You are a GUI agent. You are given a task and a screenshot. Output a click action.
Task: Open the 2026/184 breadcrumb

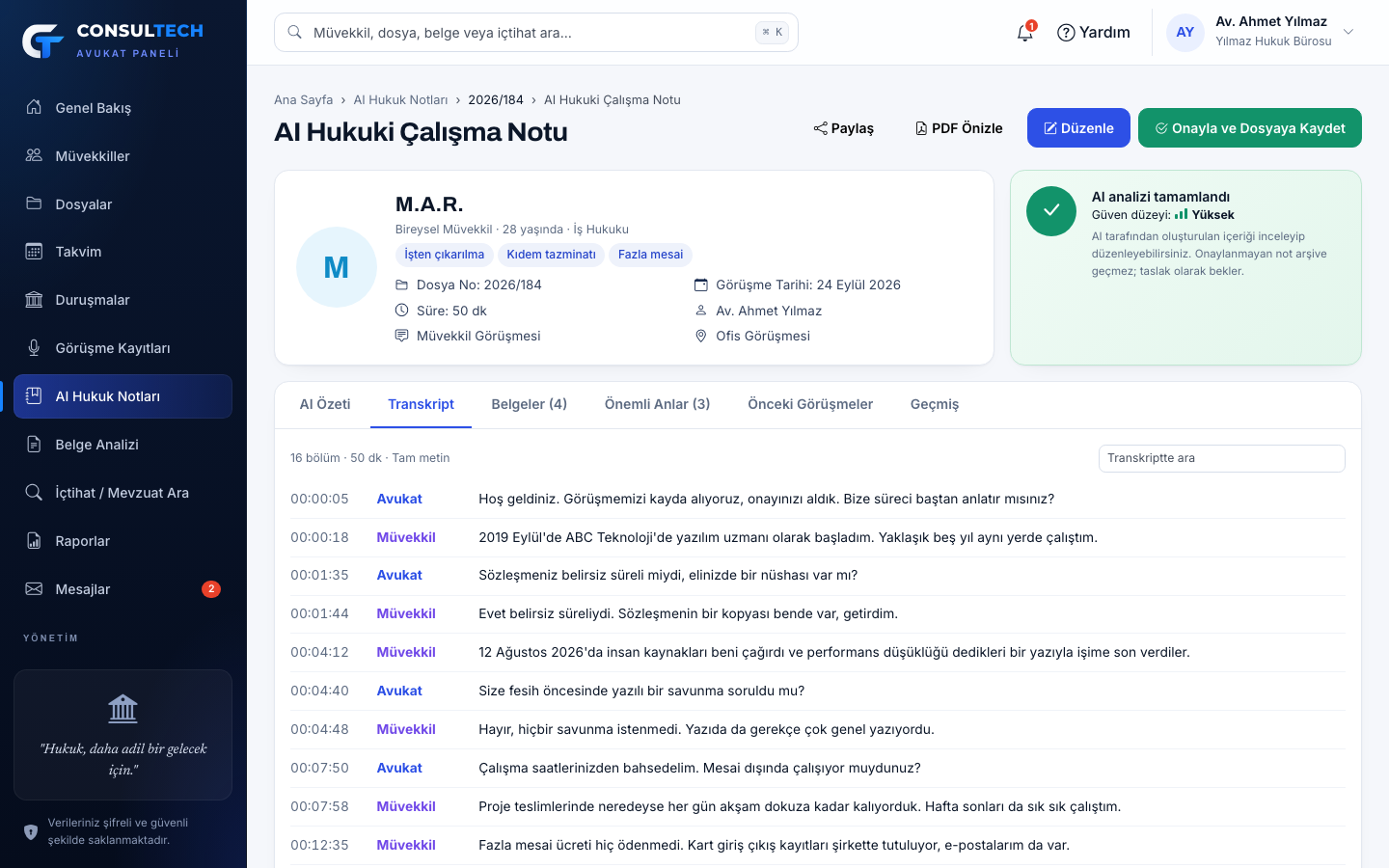pos(496,100)
